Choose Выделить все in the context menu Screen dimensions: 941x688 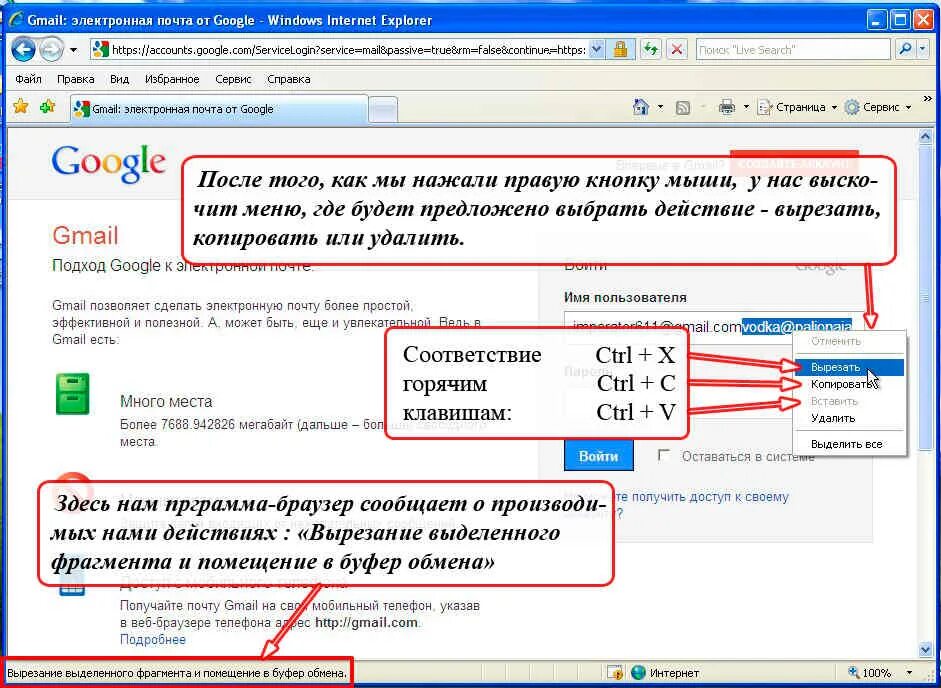coord(849,444)
